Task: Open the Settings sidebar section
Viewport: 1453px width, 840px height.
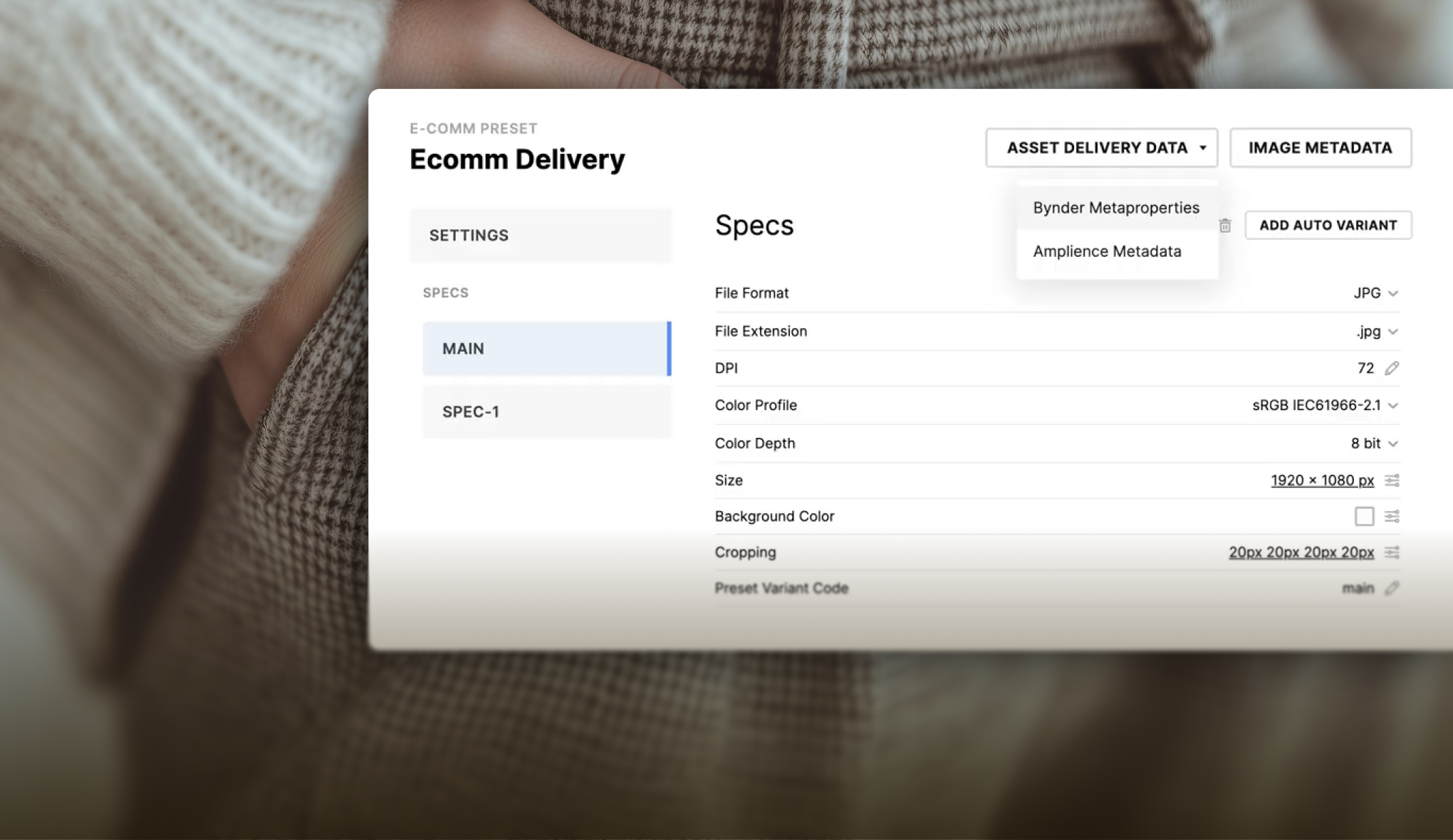Action: click(540, 236)
